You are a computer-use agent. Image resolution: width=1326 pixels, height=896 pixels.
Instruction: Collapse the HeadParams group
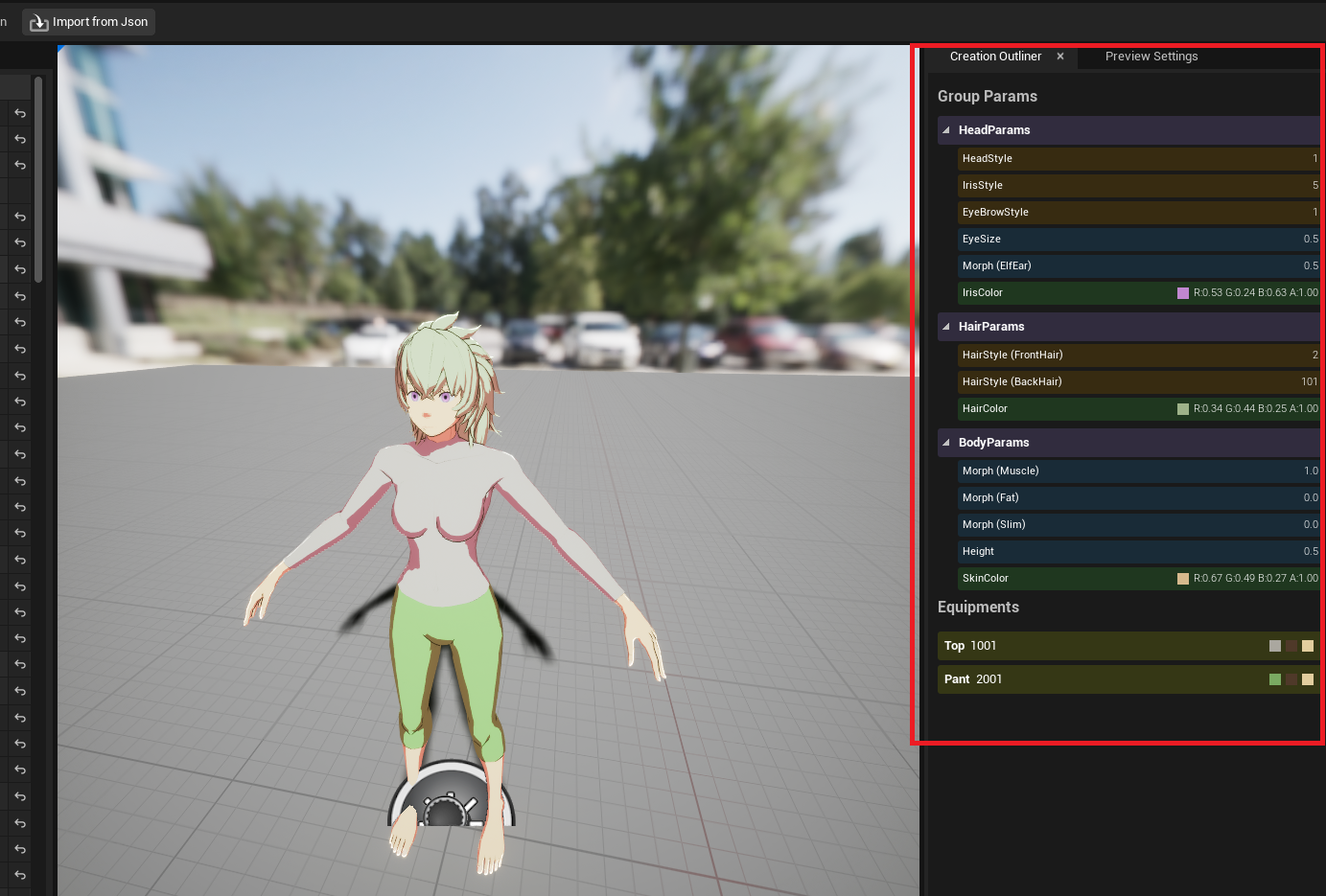click(945, 130)
